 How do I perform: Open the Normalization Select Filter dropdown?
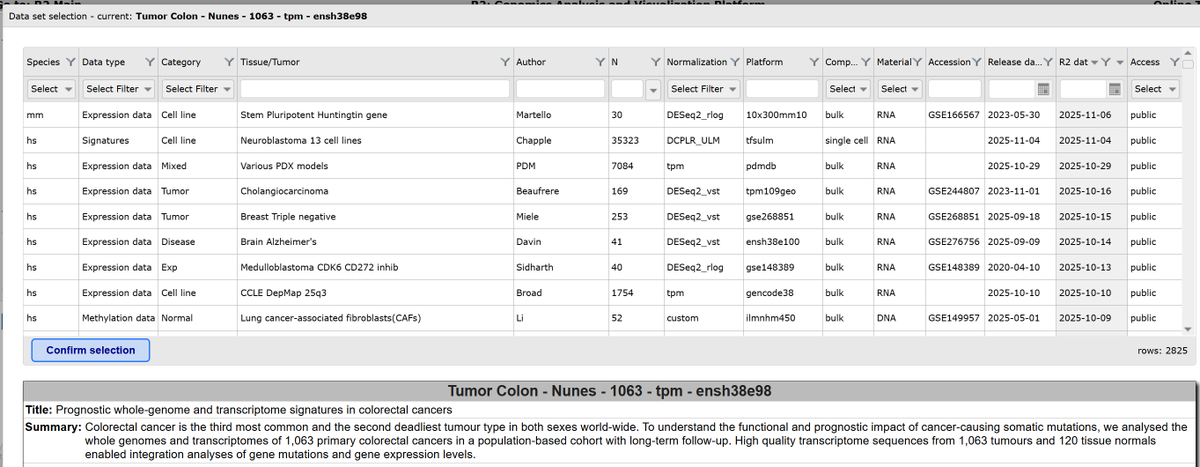703,89
